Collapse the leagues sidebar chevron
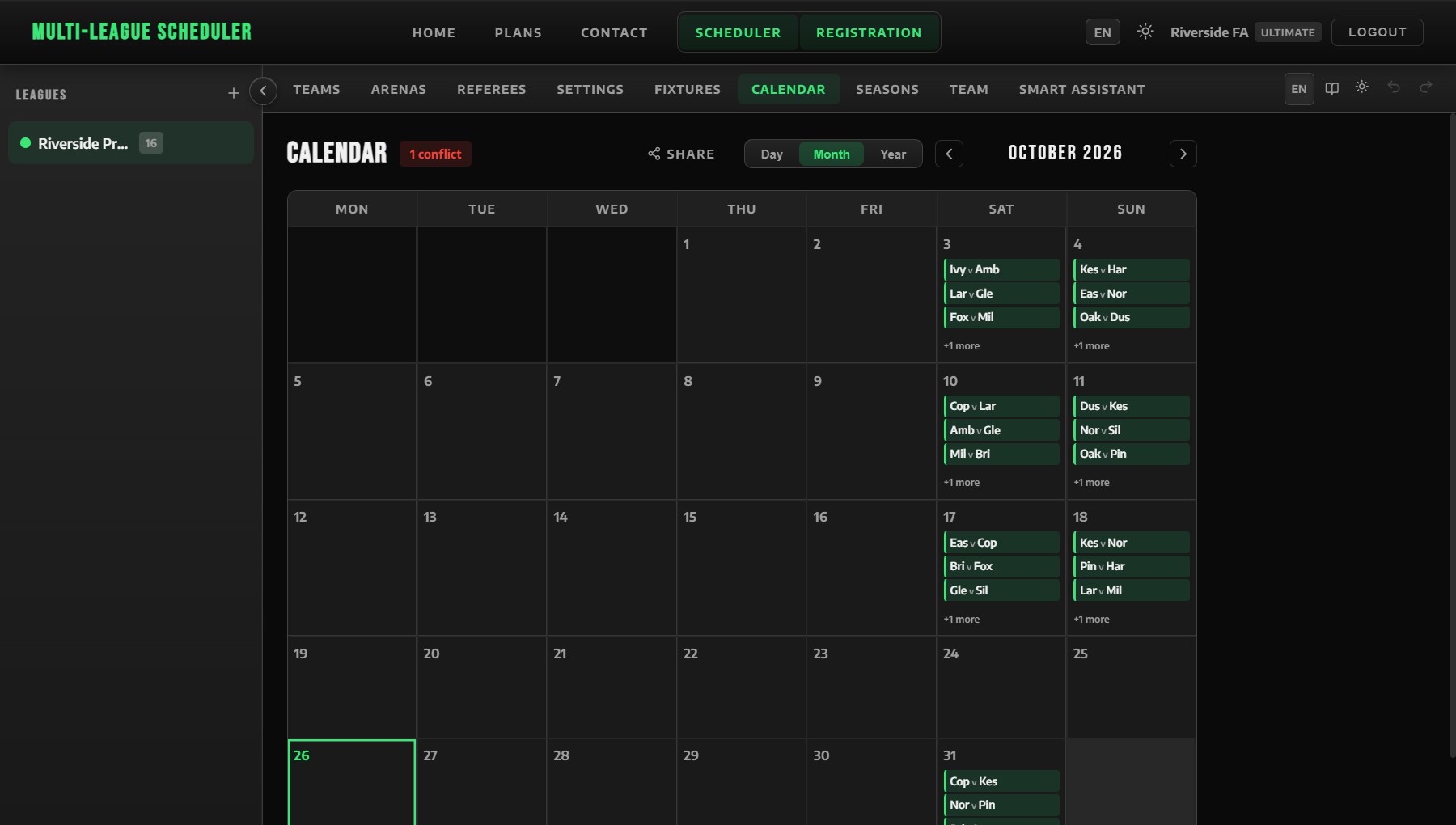The width and height of the screenshot is (1456, 825). click(x=263, y=91)
